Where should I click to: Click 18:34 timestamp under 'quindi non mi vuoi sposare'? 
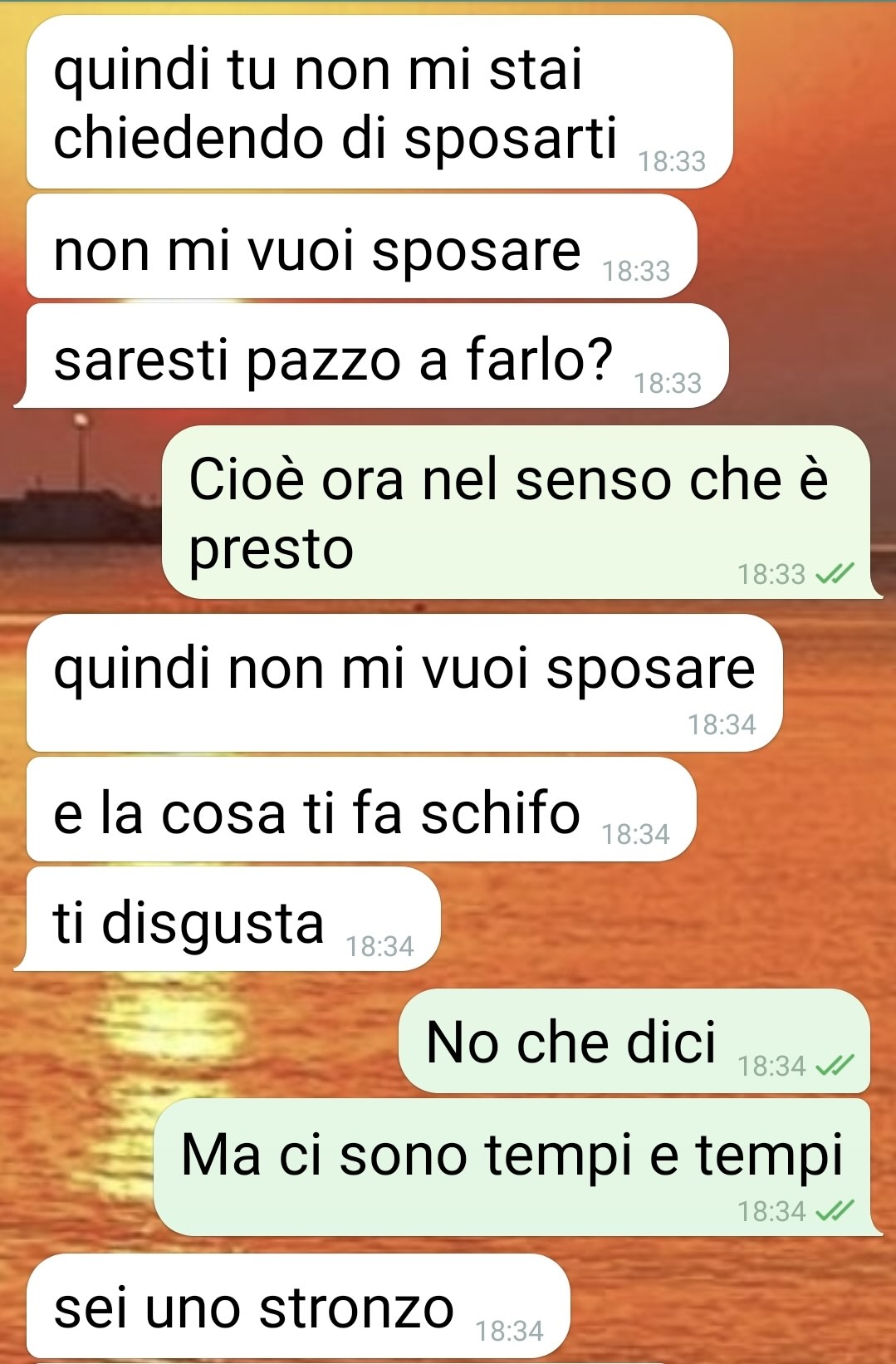point(722,724)
